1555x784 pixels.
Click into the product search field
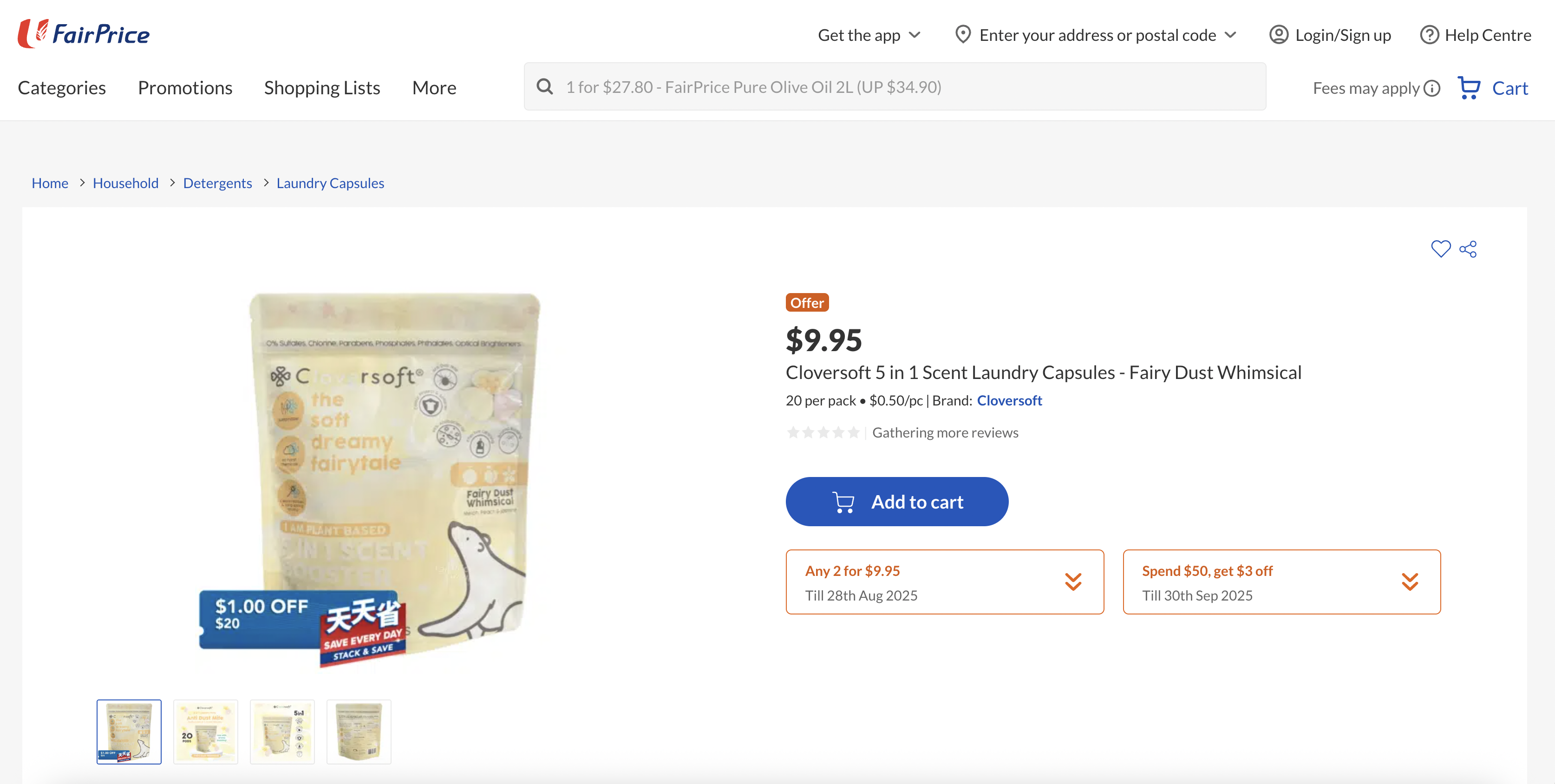click(906, 87)
